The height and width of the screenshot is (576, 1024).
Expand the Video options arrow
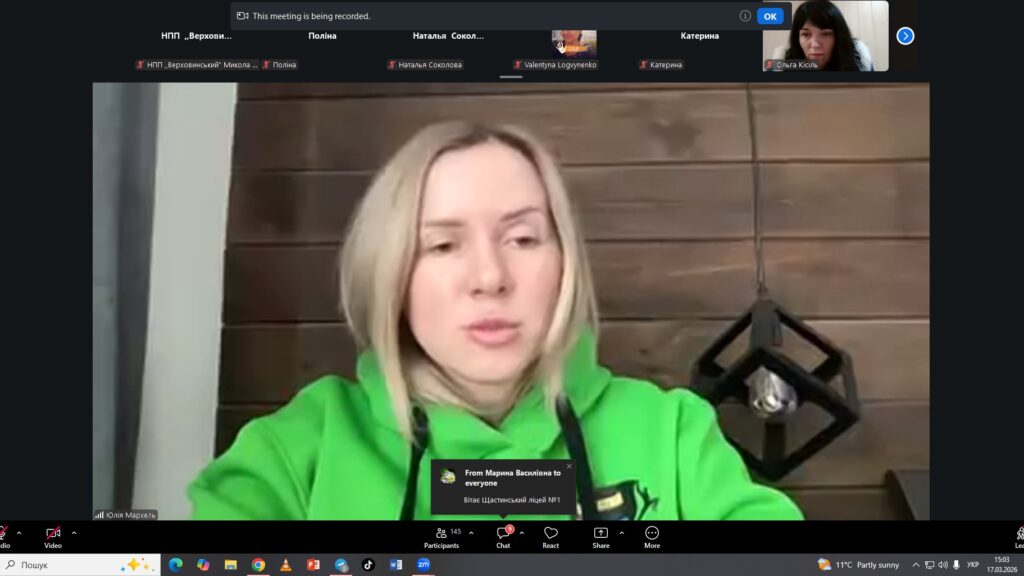pyautogui.click(x=74, y=533)
